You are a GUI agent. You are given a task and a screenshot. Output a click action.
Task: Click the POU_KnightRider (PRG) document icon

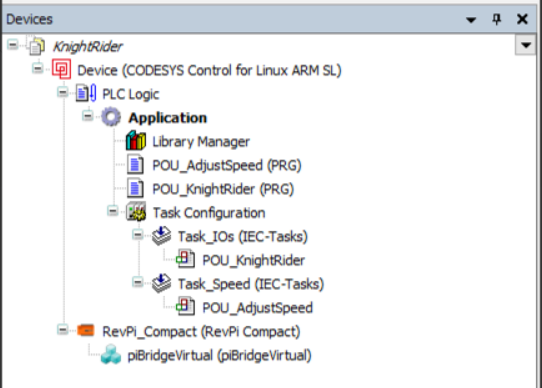(135, 188)
